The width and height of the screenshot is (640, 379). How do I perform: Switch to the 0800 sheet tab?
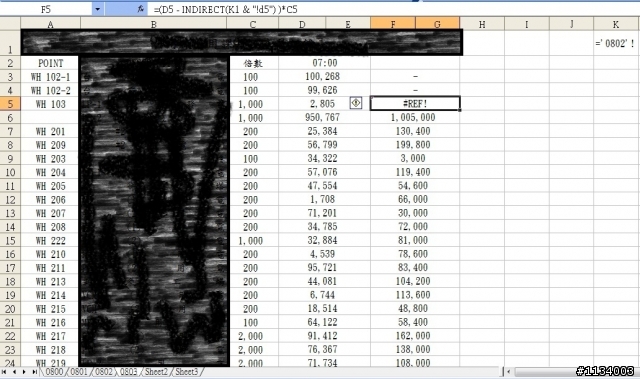pos(54,372)
